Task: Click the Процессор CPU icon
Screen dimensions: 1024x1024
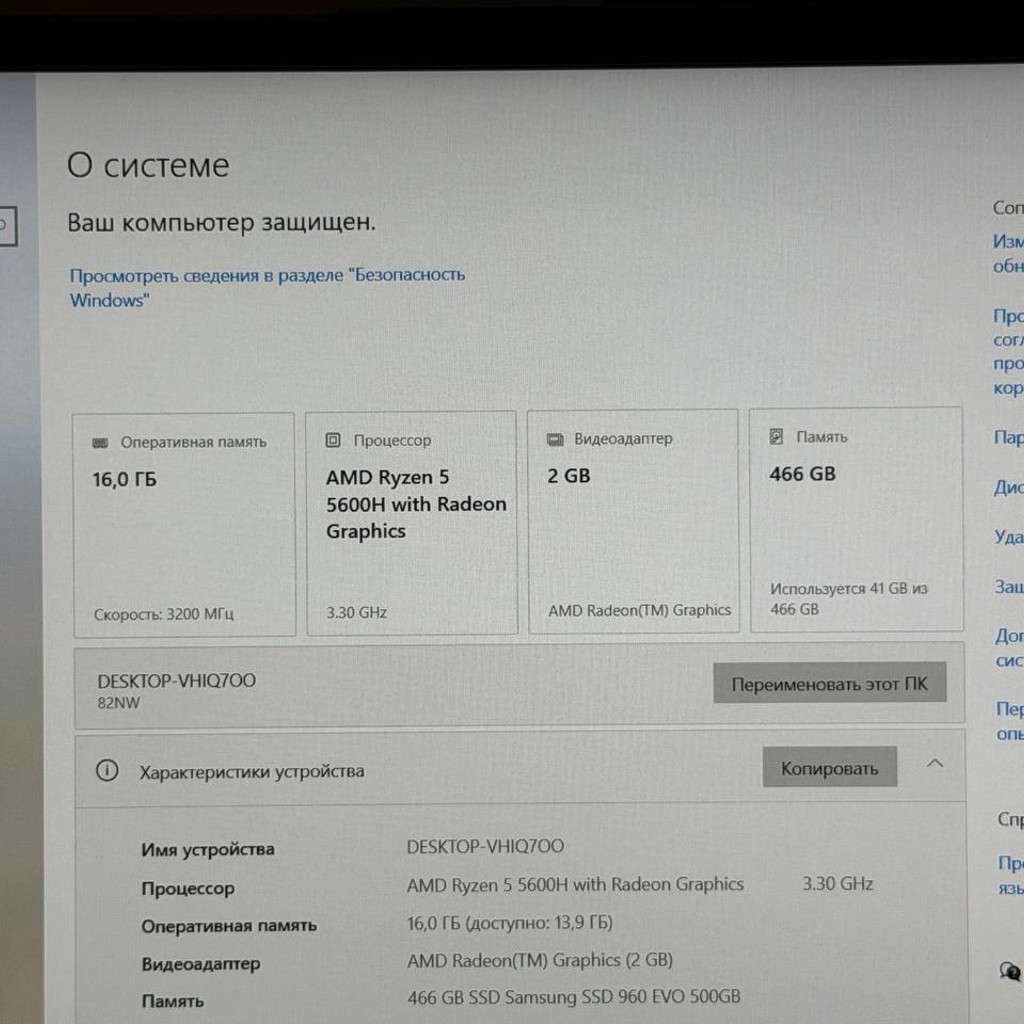Action: click(x=333, y=440)
